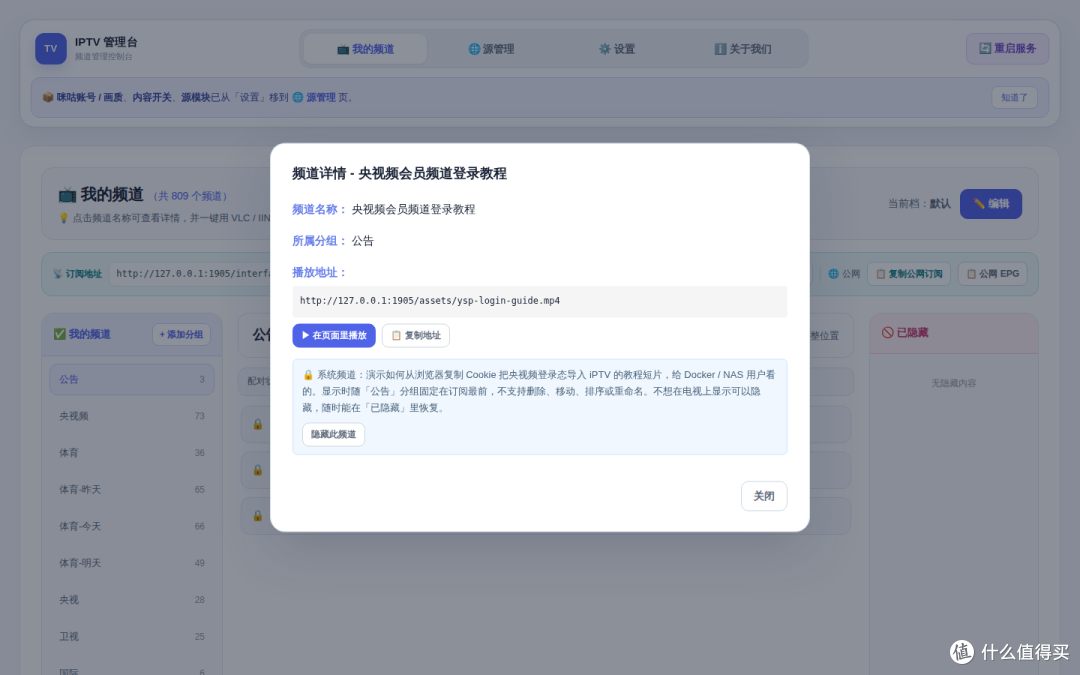The height and width of the screenshot is (675, 1080).
Task: Dismiss the notice with 知道了
Action: click(1014, 97)
